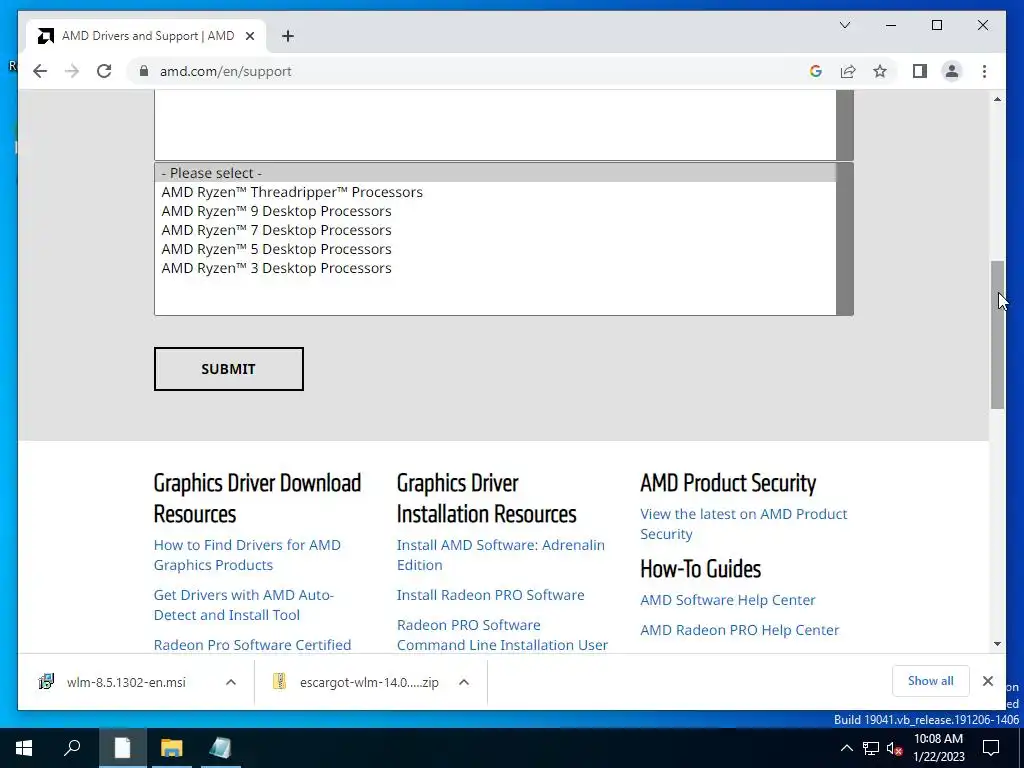Image resolution: width=1024 pixels, height=768 pixels.
Task: Open a new tab with plus button
Action: click(x=288, y=36)
